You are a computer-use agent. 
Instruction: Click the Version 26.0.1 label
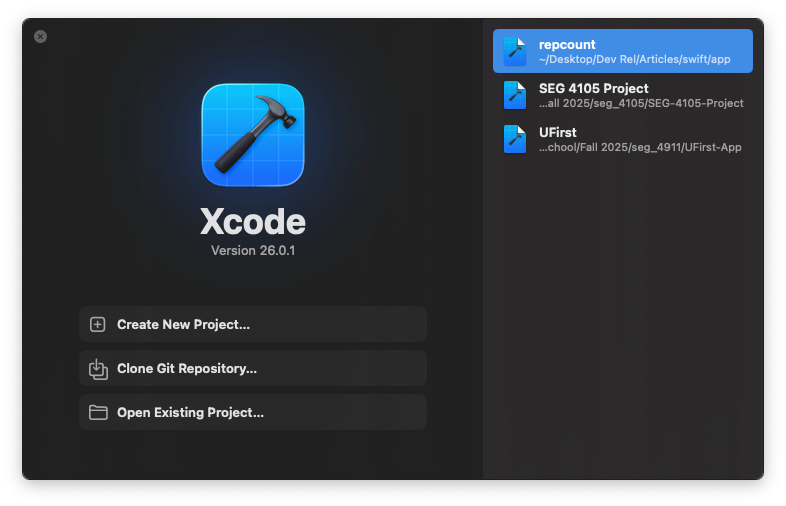tap(253, 250)
